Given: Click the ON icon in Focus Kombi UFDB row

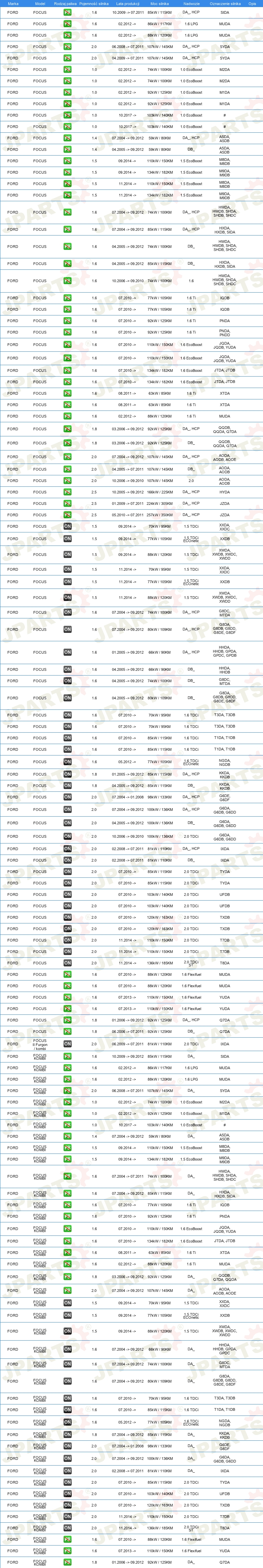Looking at the screenshot, I should click(68, 1494).
